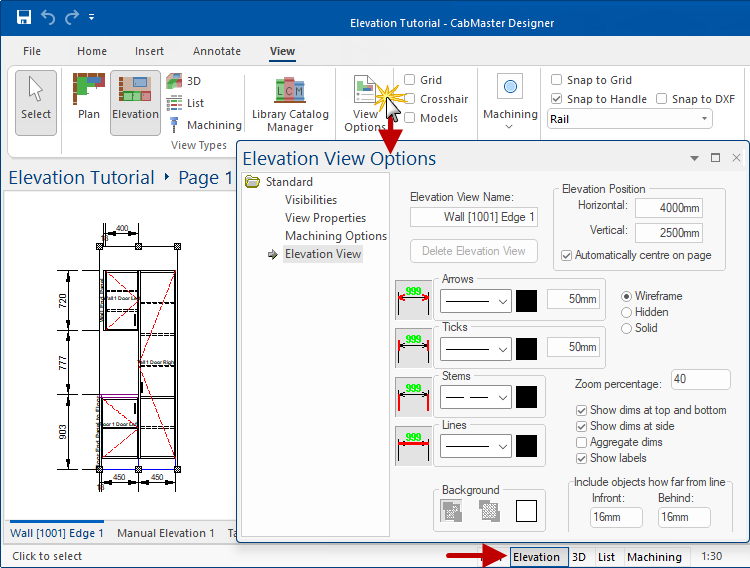This screenshot has width=750, height=568.
Task: Redo the last undone action
Action: pos(72,17)
